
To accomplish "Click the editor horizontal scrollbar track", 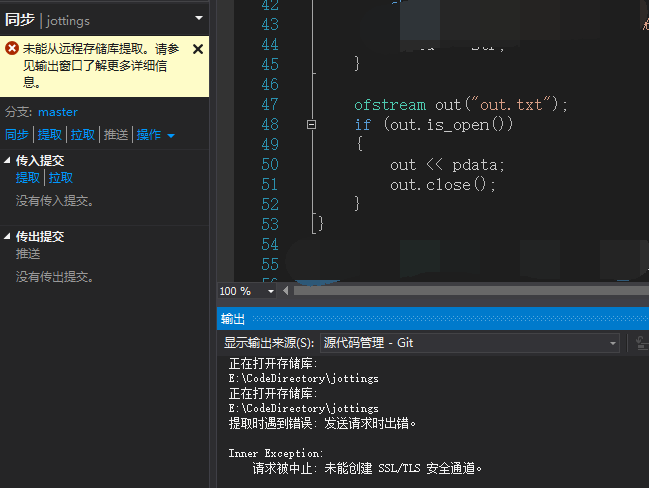I will tap(471, 291).
